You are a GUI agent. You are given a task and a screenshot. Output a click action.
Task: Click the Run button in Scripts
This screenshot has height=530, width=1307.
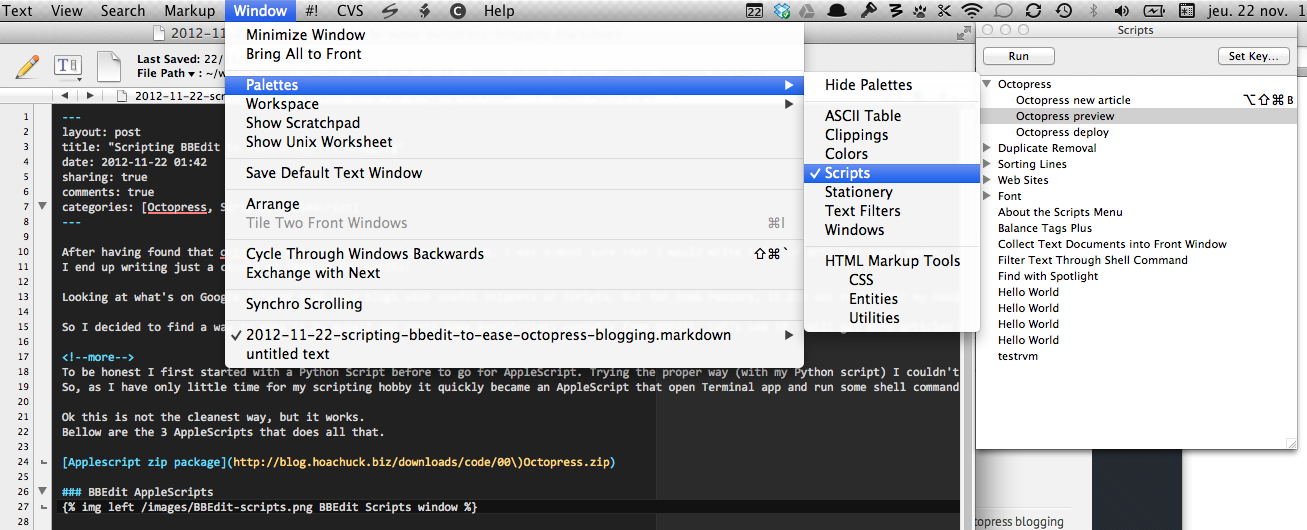pos(1019,56)
